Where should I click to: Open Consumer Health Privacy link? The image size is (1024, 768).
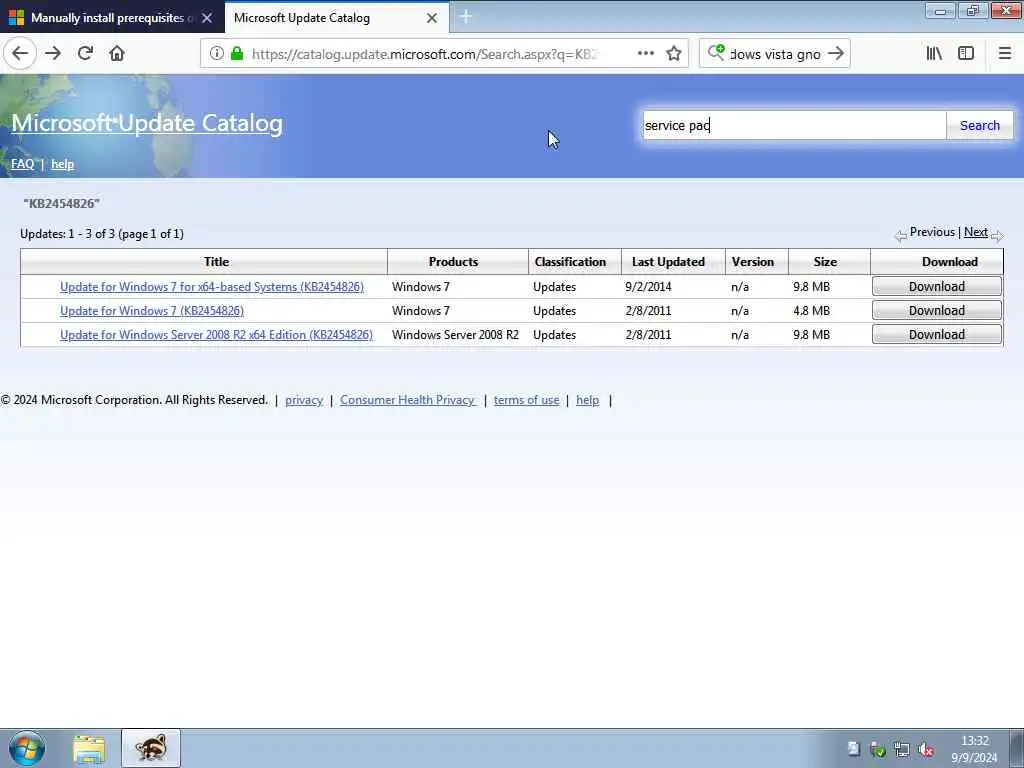click(x=407, y=400)
